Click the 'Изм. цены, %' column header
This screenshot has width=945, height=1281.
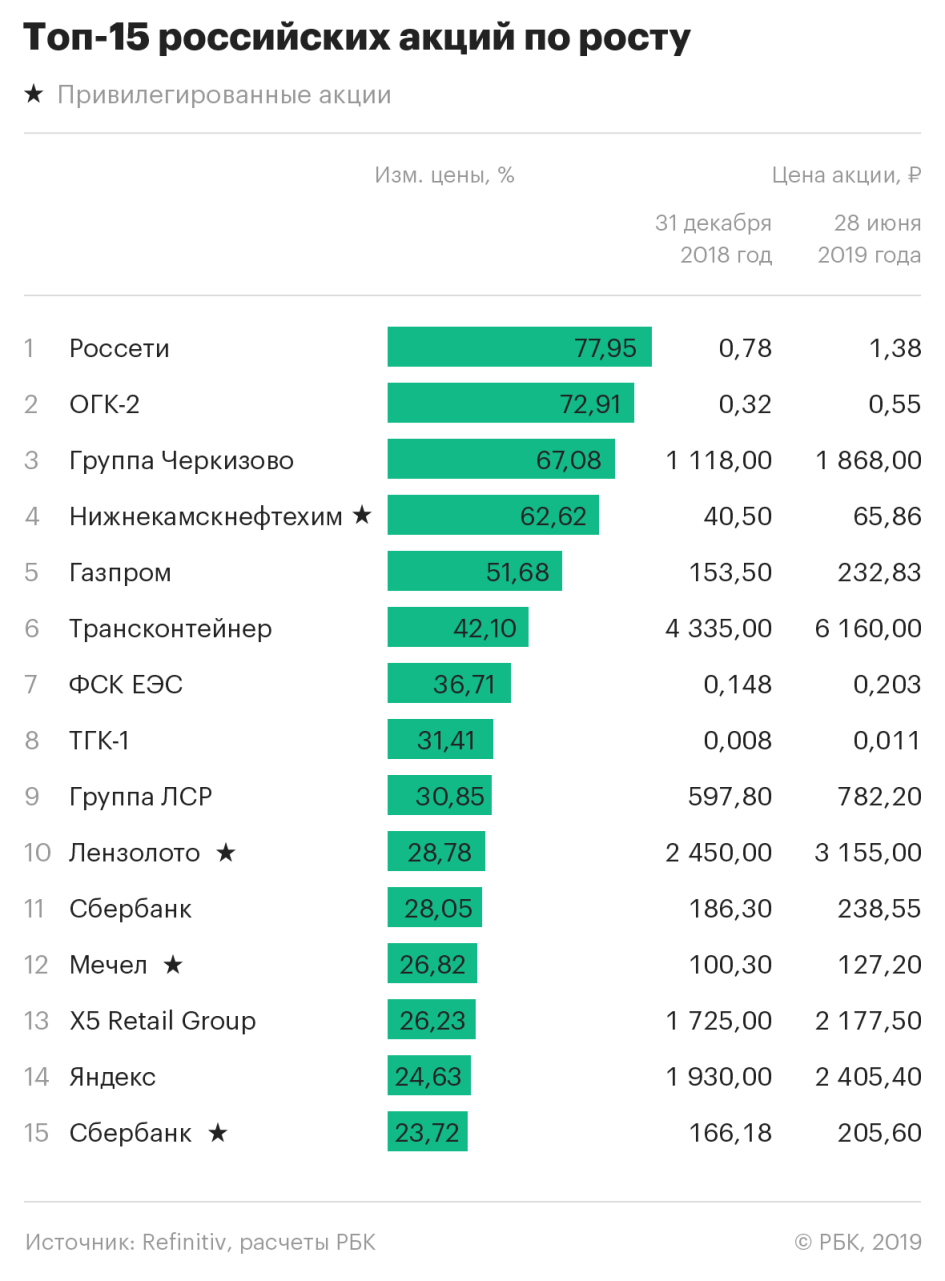(444, 176)
